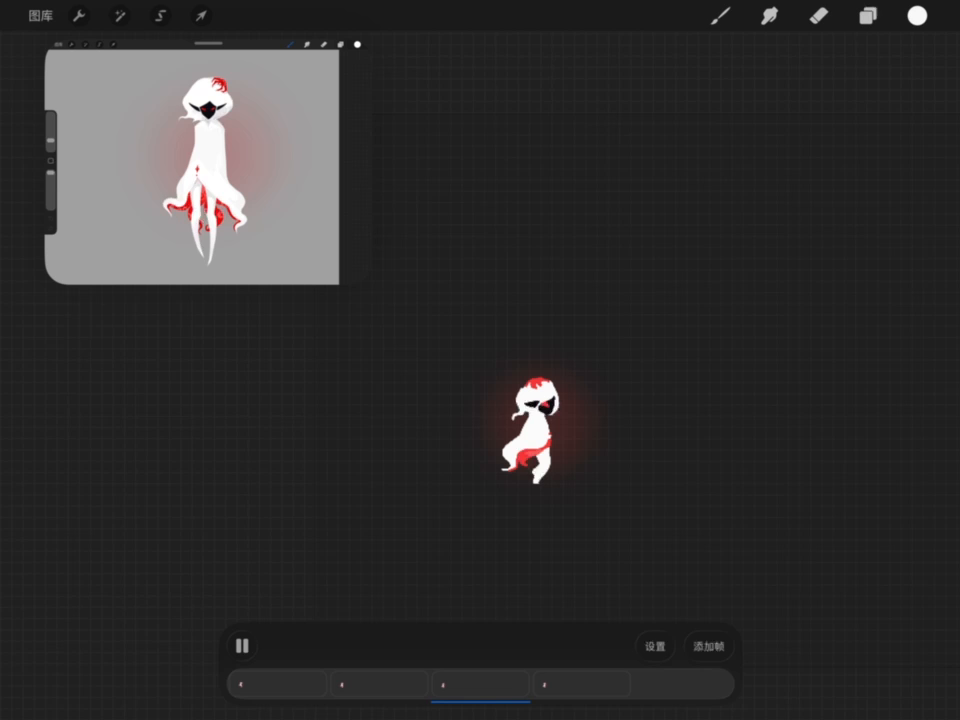This screenshot has width=960, height=720.
Task: Select the third highlighted timeline frame
Action: pyautogui.click(x=480, y=685)
